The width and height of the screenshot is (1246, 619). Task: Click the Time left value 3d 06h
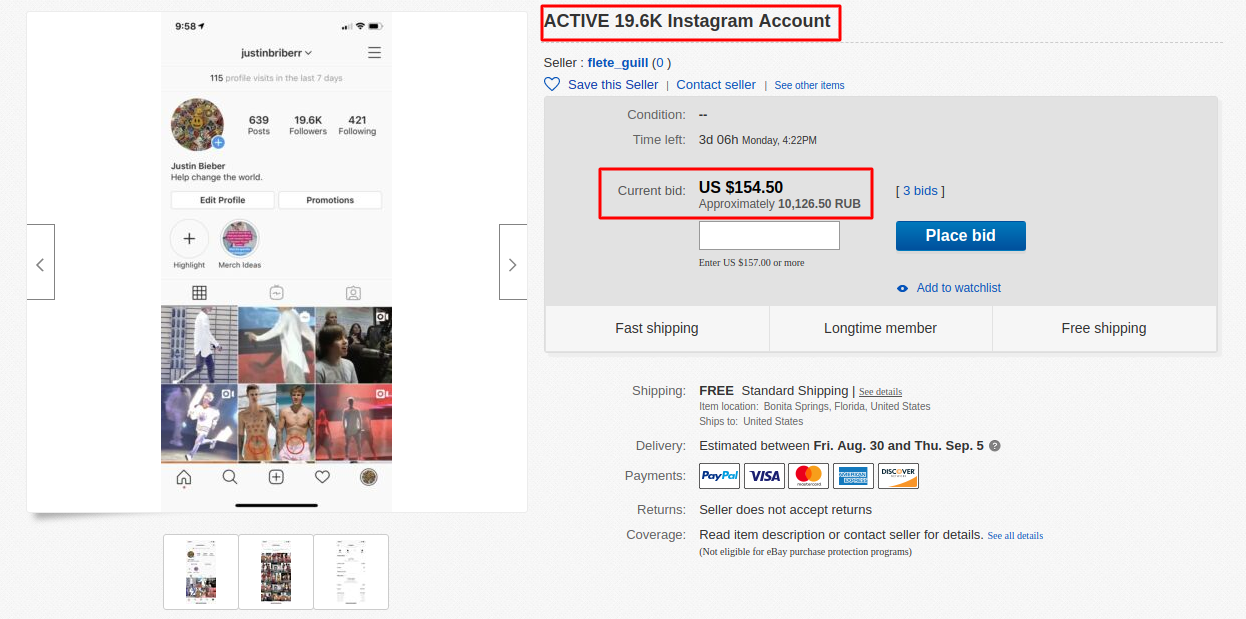(719, 140)
